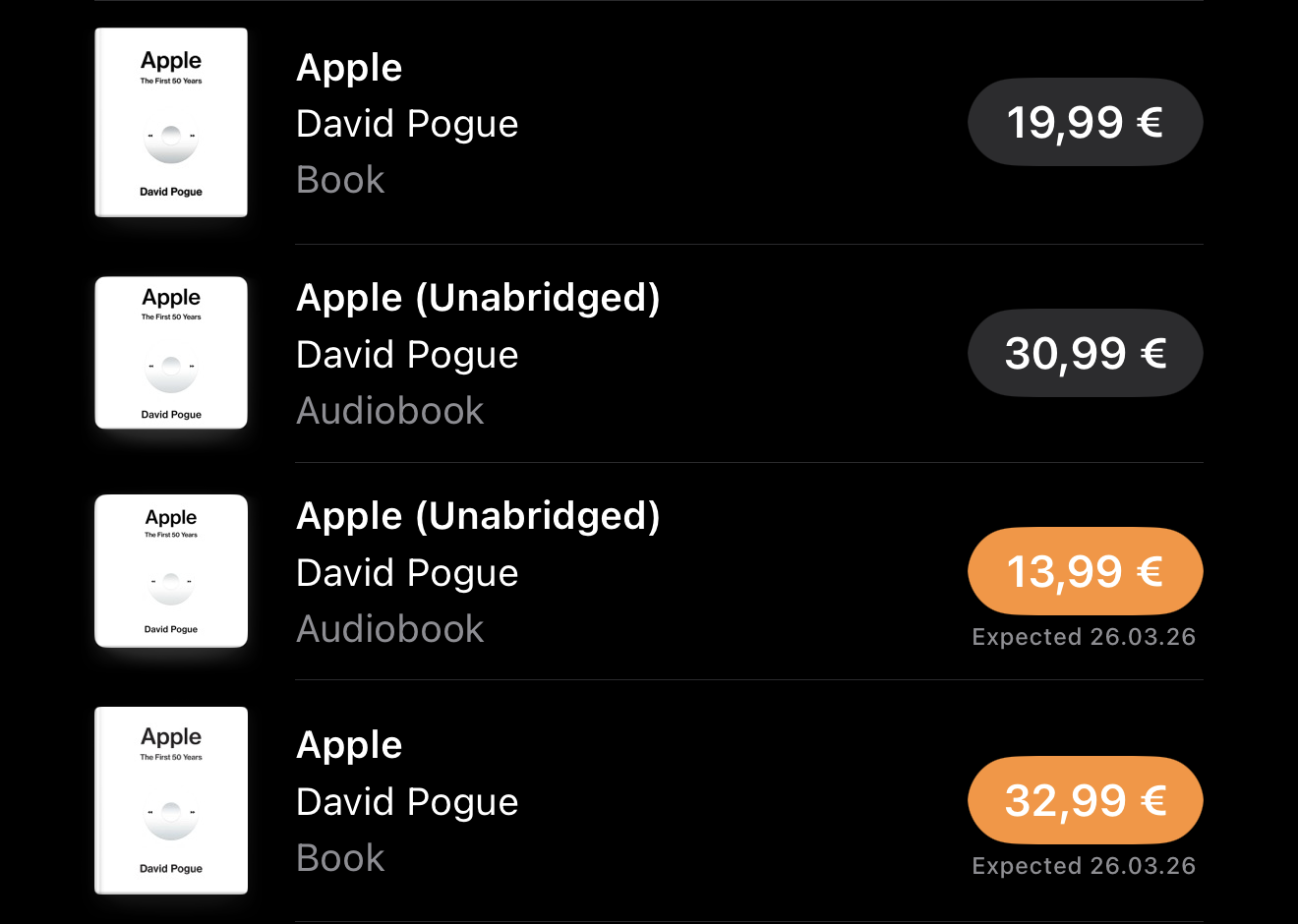Select the "Apple" title priced 32,99 €
This screenshot has width=1298, height=924.
point(349,745)
